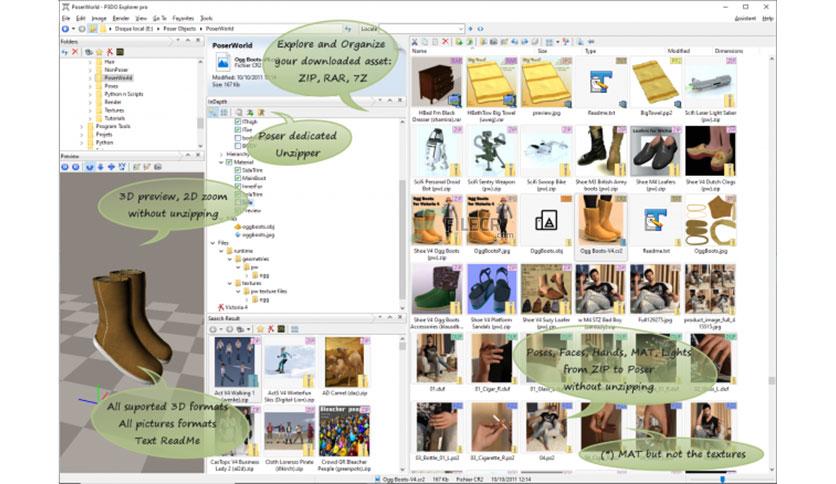Viewport: 836px width, 484px height.
Task: Expand the Python n Scripts folder
Action: click(x=90, y=94)
